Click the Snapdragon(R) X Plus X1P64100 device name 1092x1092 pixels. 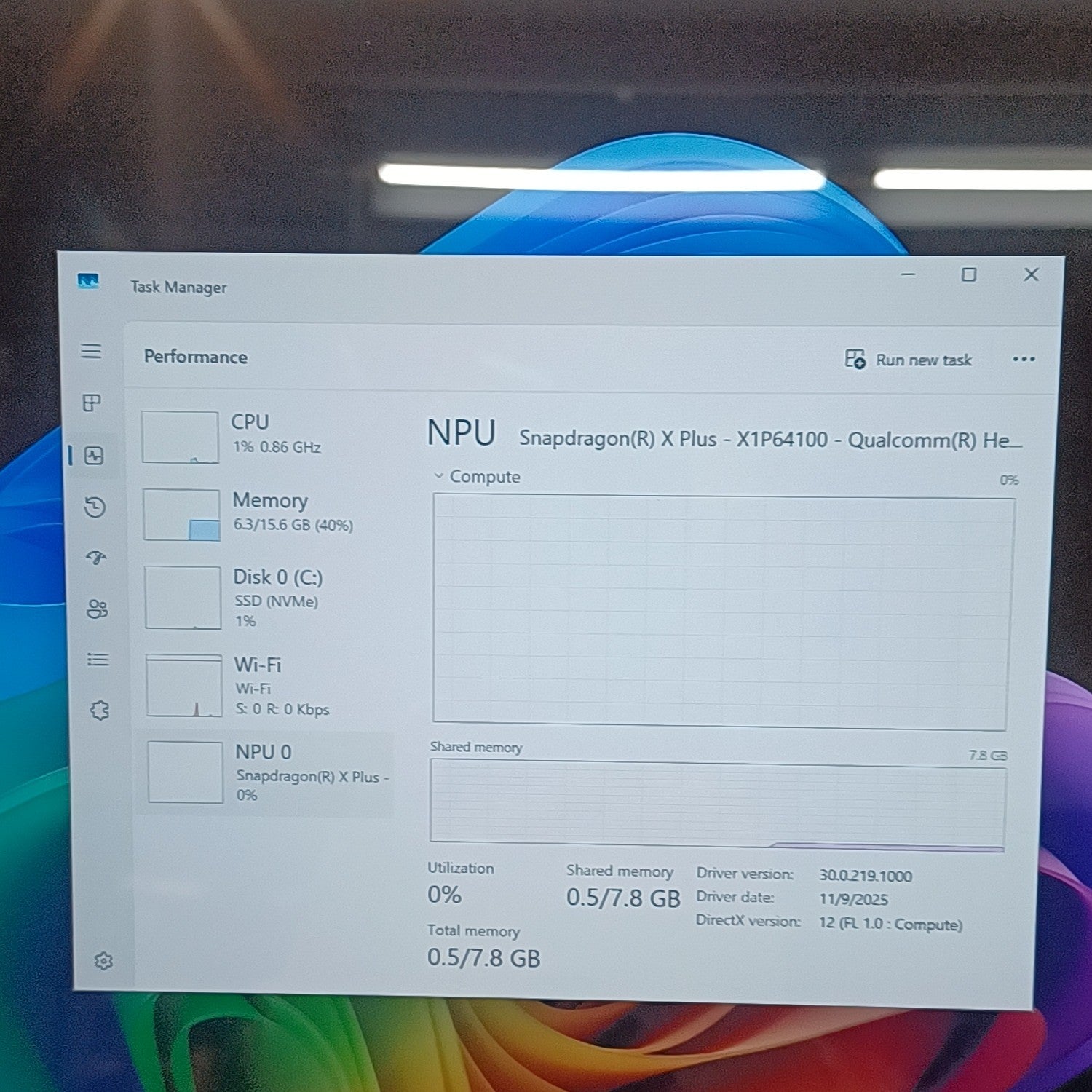point(770,440)
